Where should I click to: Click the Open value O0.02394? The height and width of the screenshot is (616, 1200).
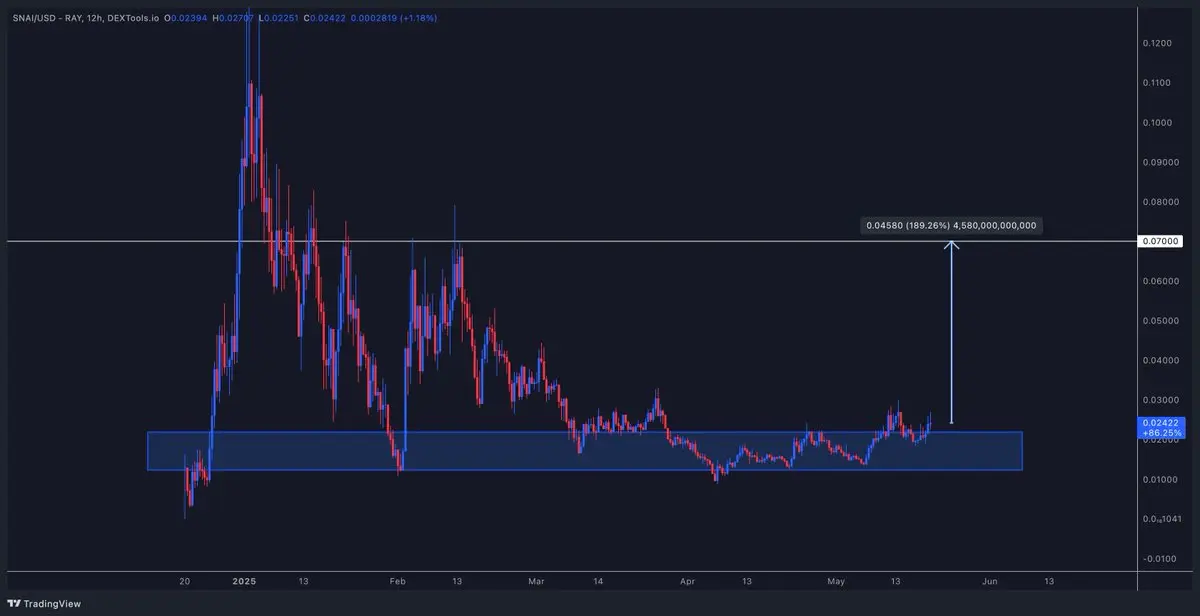tap(187, 18)
